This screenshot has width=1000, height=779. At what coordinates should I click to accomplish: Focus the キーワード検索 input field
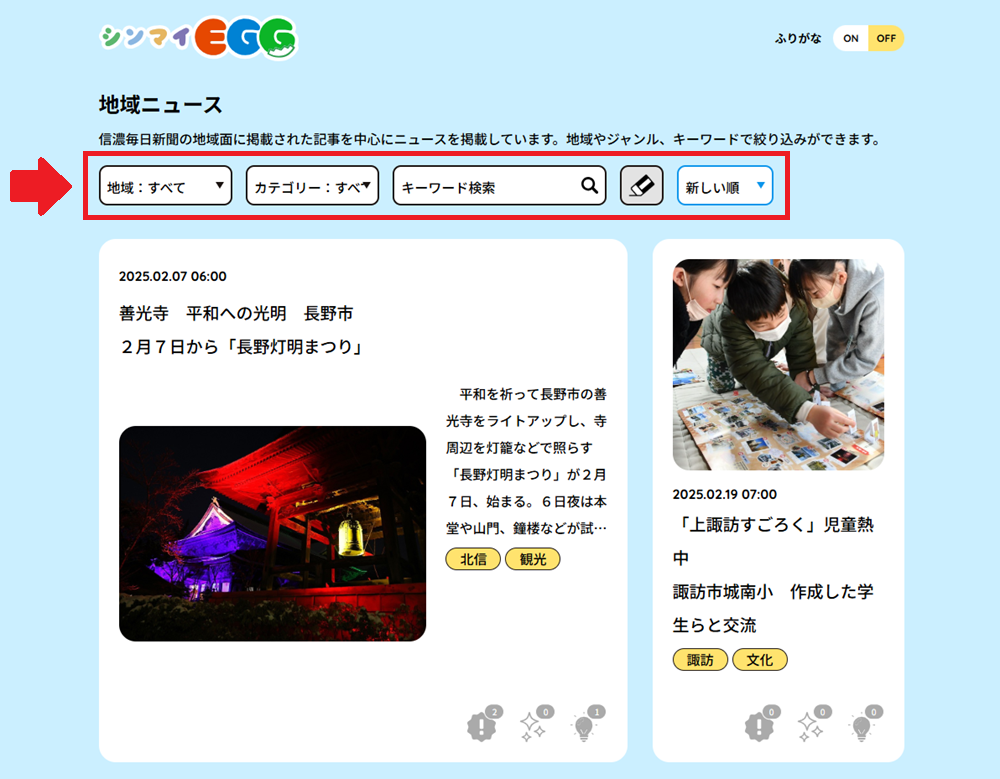click(x=499, y=186)
